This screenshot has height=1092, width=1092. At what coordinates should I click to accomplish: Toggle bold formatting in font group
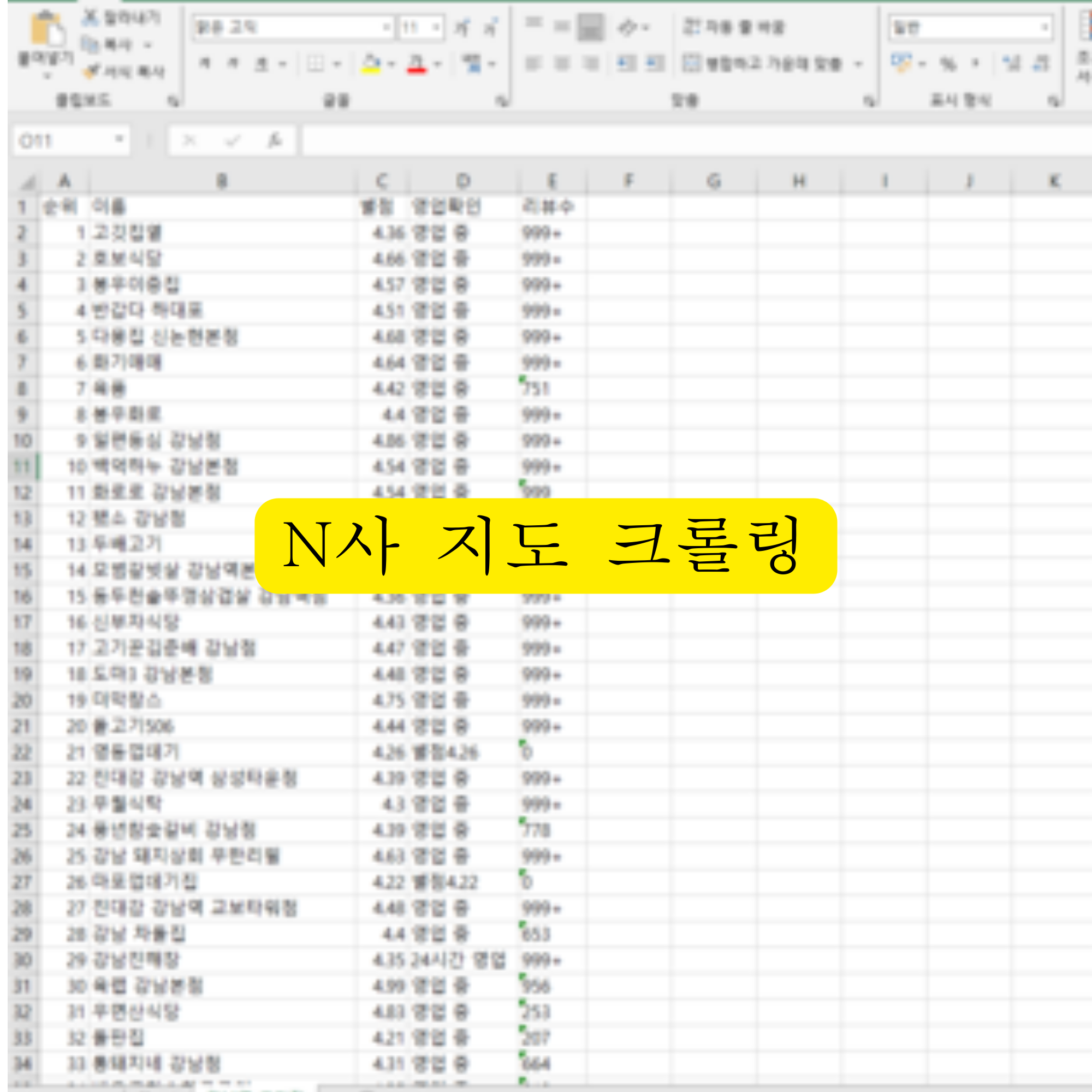click(x=205, y=64)
